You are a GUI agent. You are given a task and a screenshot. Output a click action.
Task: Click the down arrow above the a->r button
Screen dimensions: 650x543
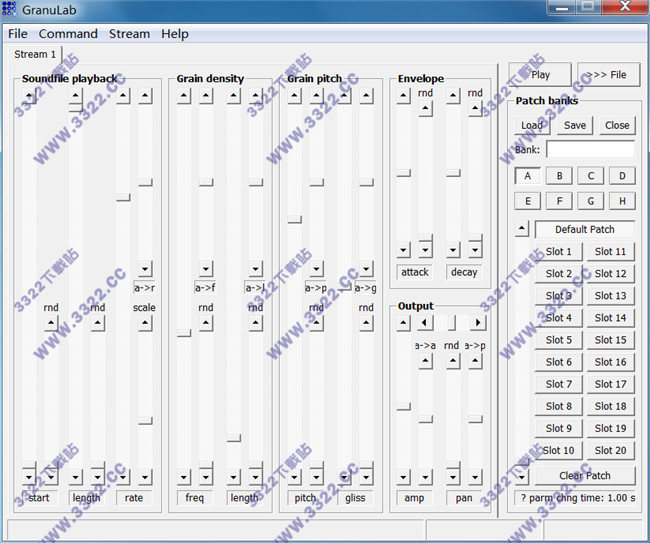click(145, 269)
